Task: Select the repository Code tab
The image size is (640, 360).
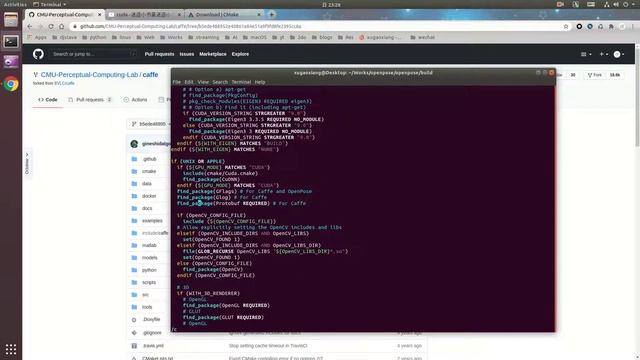Action: (x=48, y=100)
